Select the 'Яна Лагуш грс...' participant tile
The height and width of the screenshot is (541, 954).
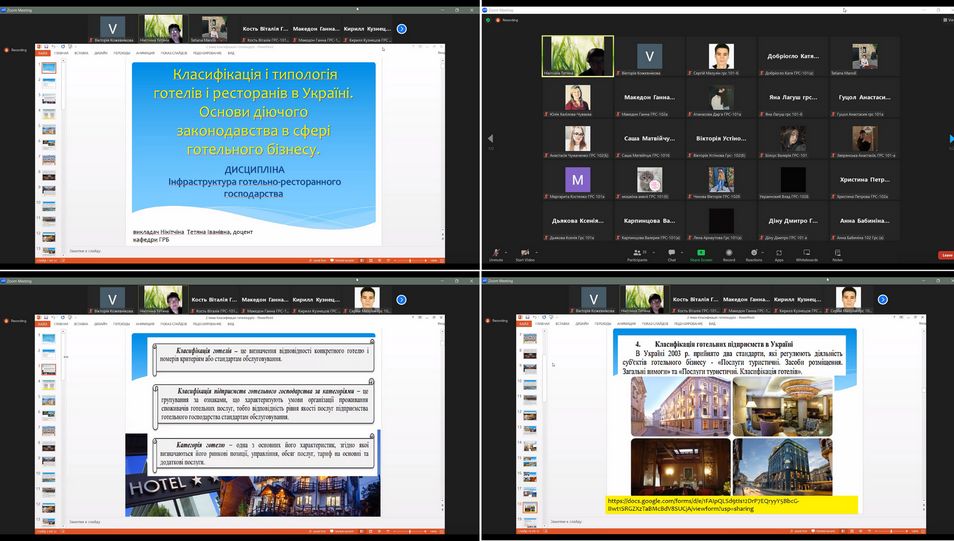click(793, 97)
